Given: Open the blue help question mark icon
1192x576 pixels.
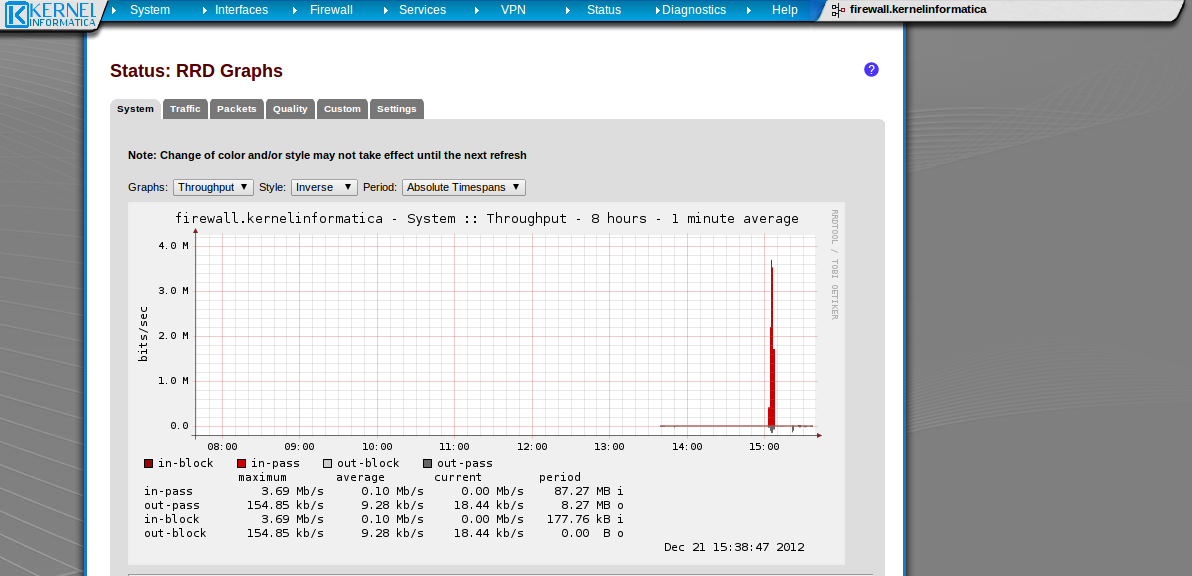Looking at the screenshot, I should coord(871,70).
